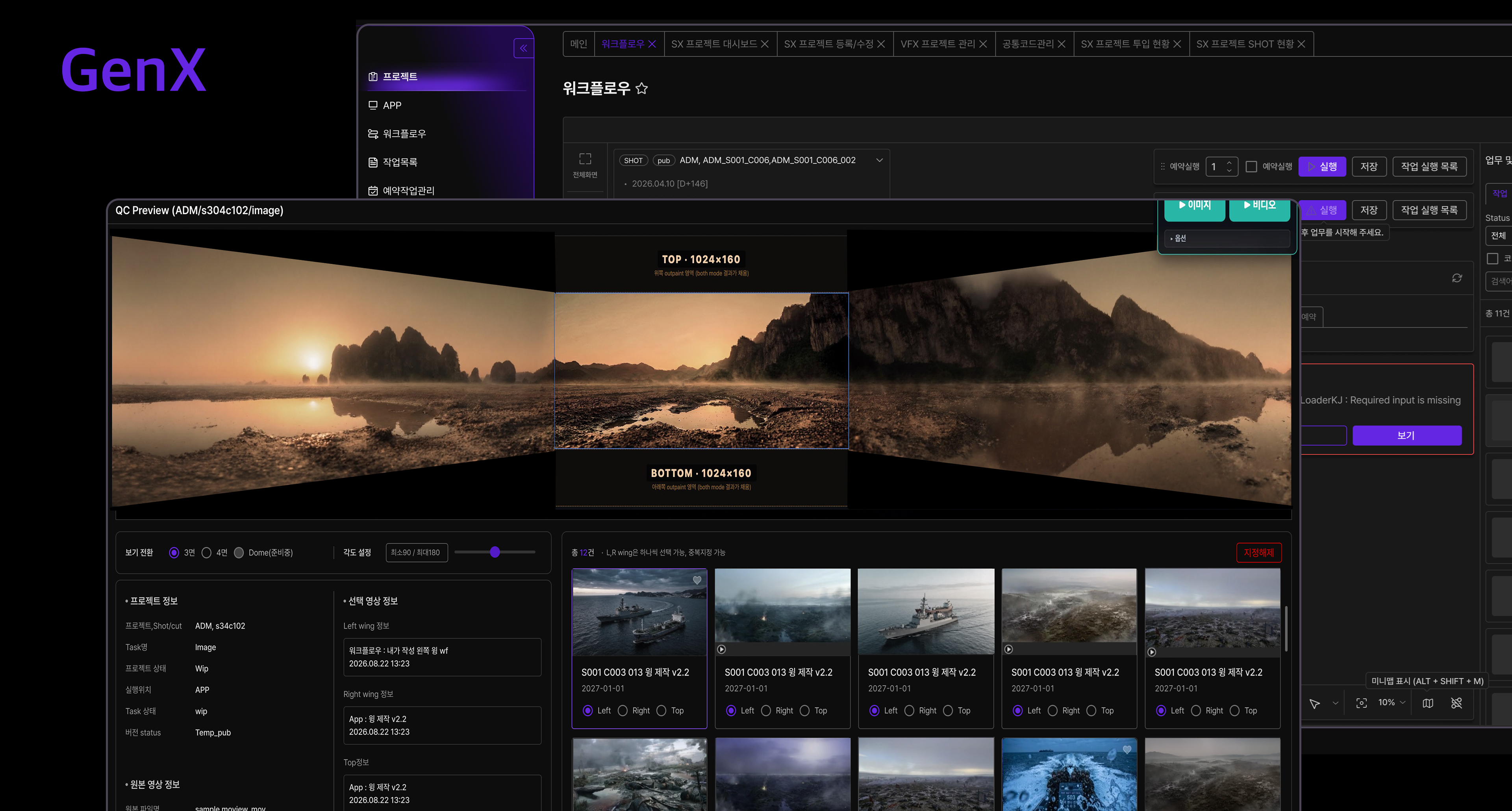The height and width of the screenshot is (811, 1512).
Task: Close the SX 프로젝트 SHOT 현황 tab X
Action: 1301,44
